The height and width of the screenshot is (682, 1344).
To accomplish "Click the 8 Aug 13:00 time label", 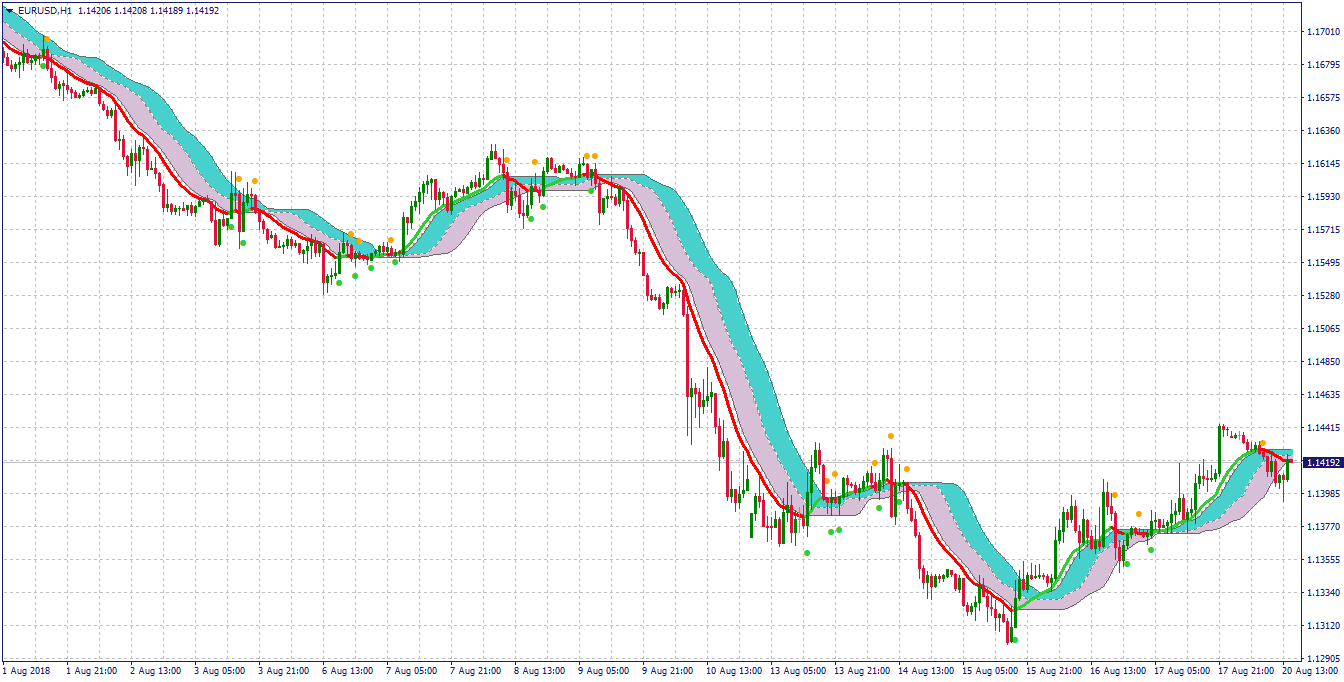I will [x=539, y=671].
